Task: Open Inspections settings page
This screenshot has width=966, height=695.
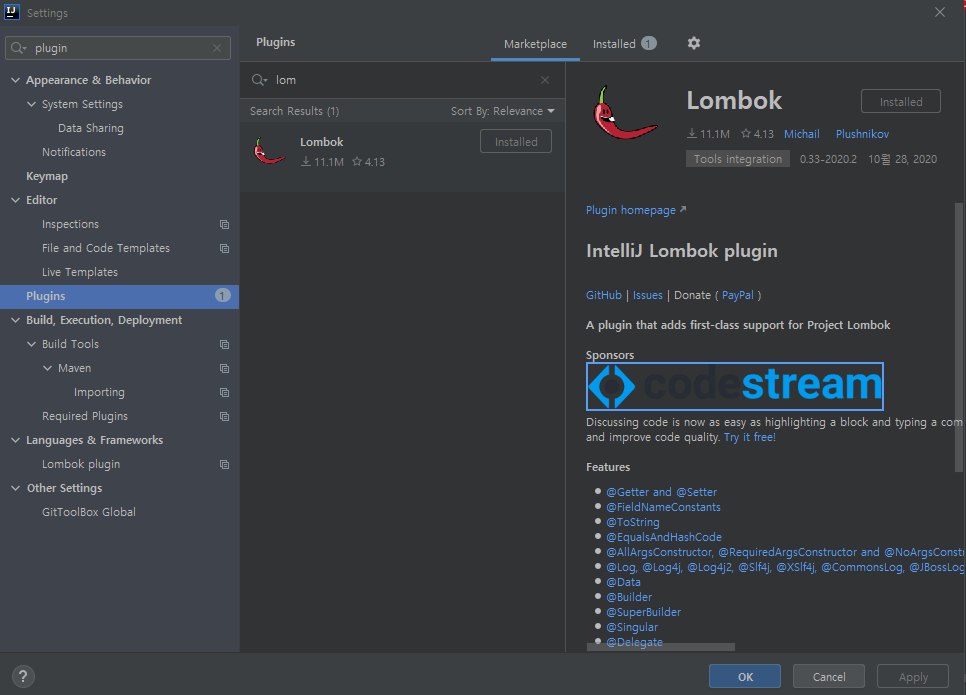Action: 70,224
